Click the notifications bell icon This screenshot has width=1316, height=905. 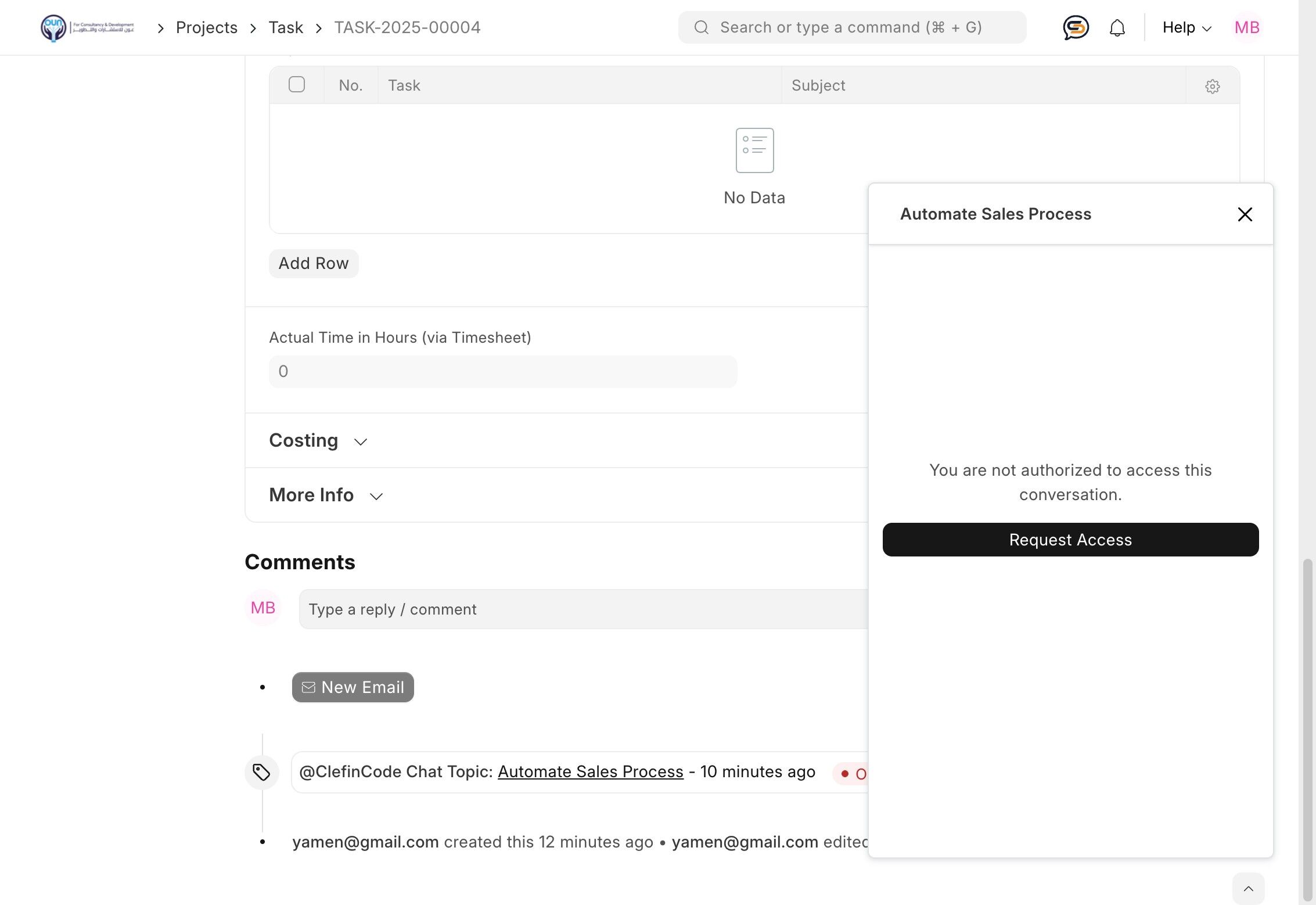(1117, 27)
